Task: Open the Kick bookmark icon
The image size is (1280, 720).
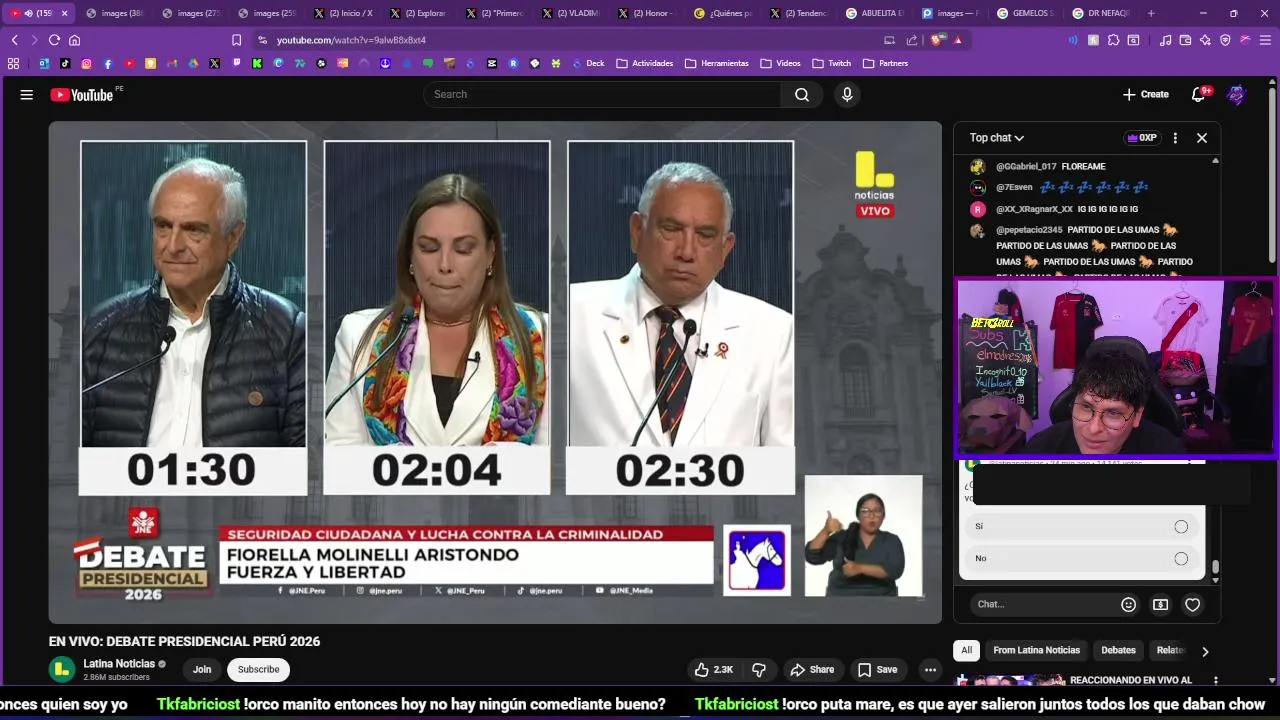Action: pos(257,63)
